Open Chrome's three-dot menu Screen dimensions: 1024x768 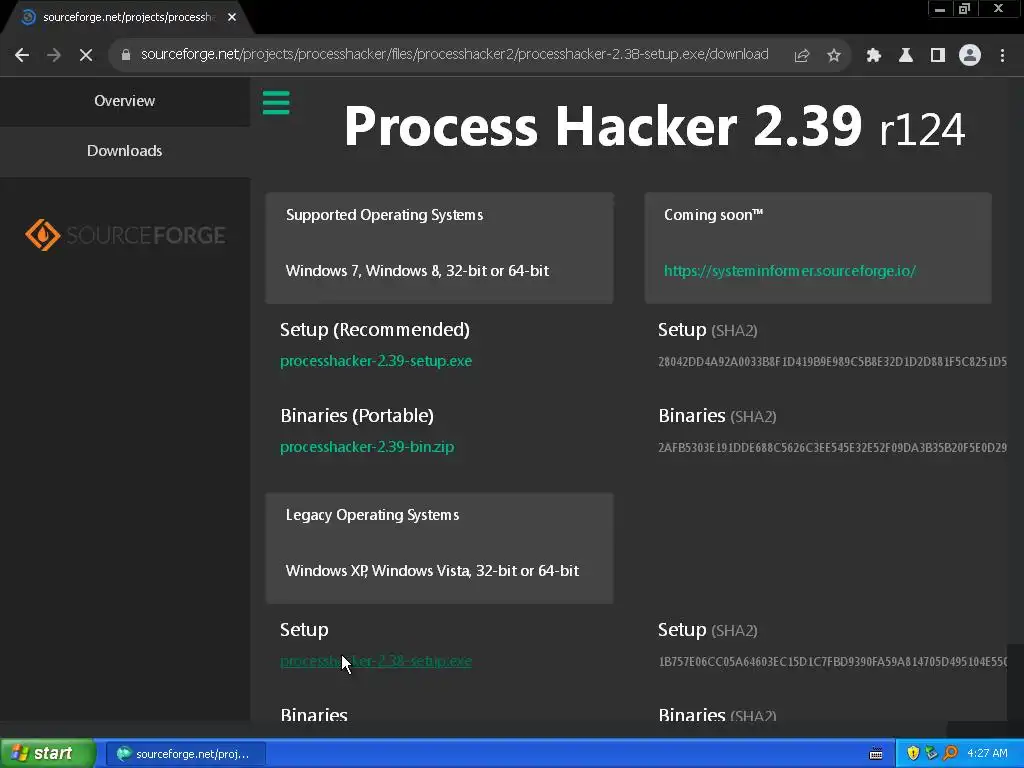[1002, 56]
